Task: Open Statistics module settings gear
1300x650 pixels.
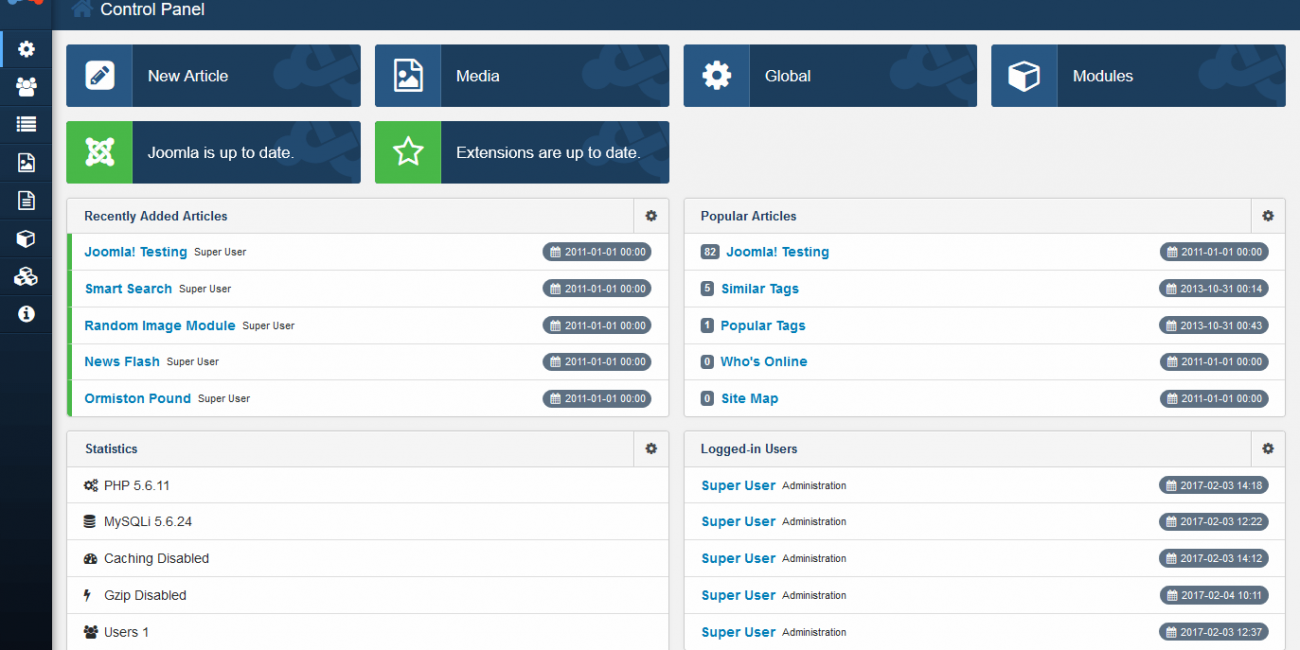Action: [651, 449]
